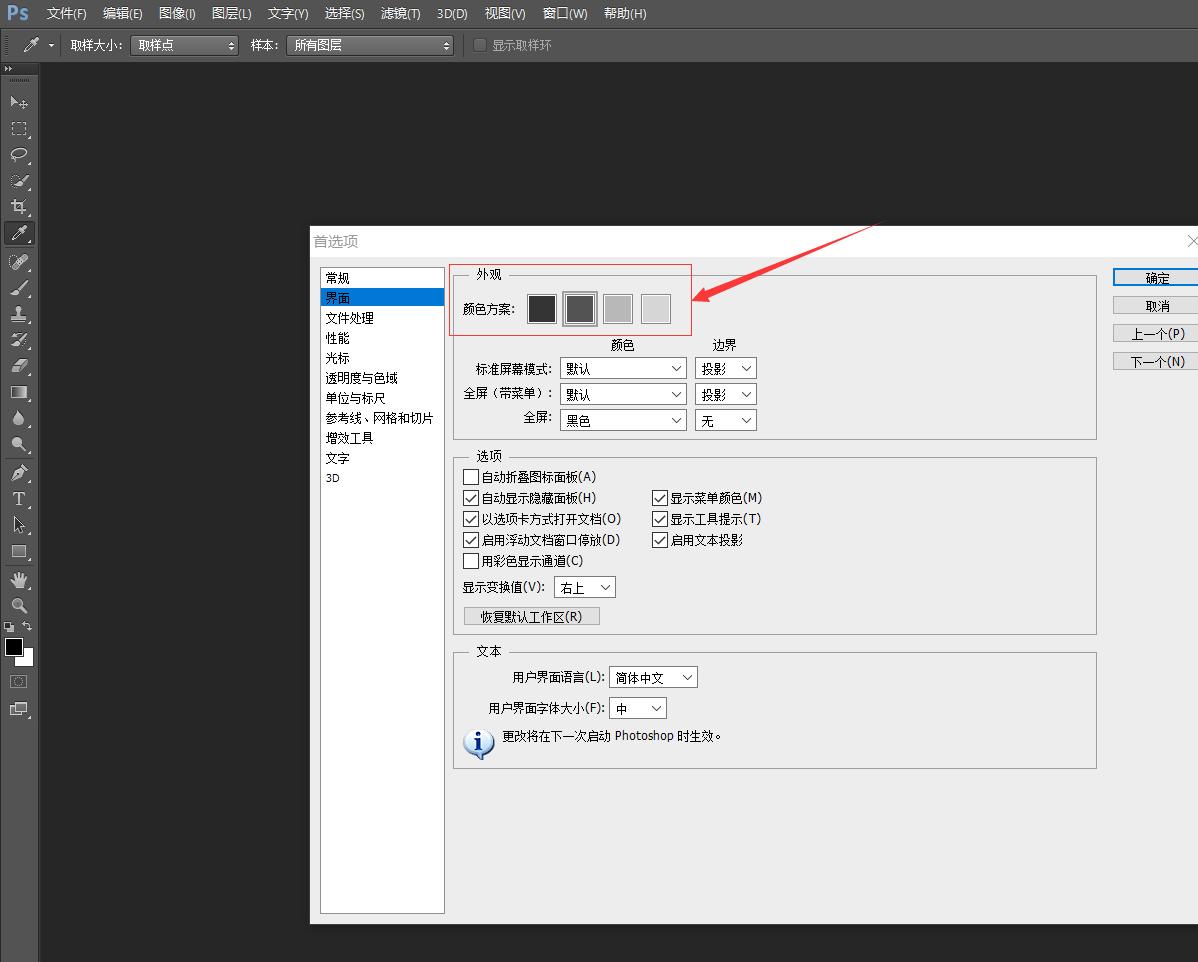Image resolution: width=1198 pixels, height=962 pixels.
Task: Activate the Horizontal Type tool
Action: pyautogui.click(x=19, y=498)
